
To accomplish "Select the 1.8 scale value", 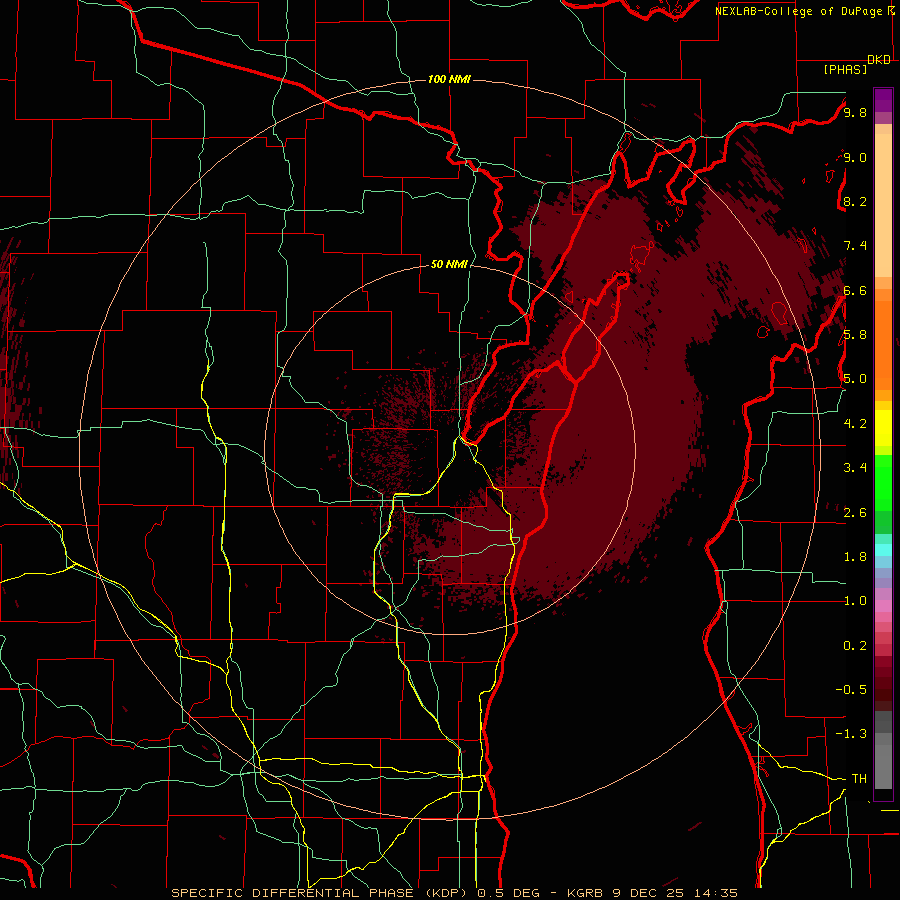I will pos(855,557).
